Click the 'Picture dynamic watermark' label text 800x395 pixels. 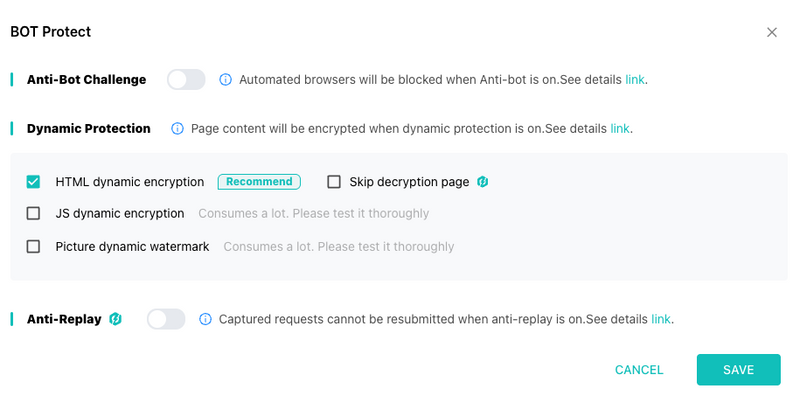coord(132,246)
